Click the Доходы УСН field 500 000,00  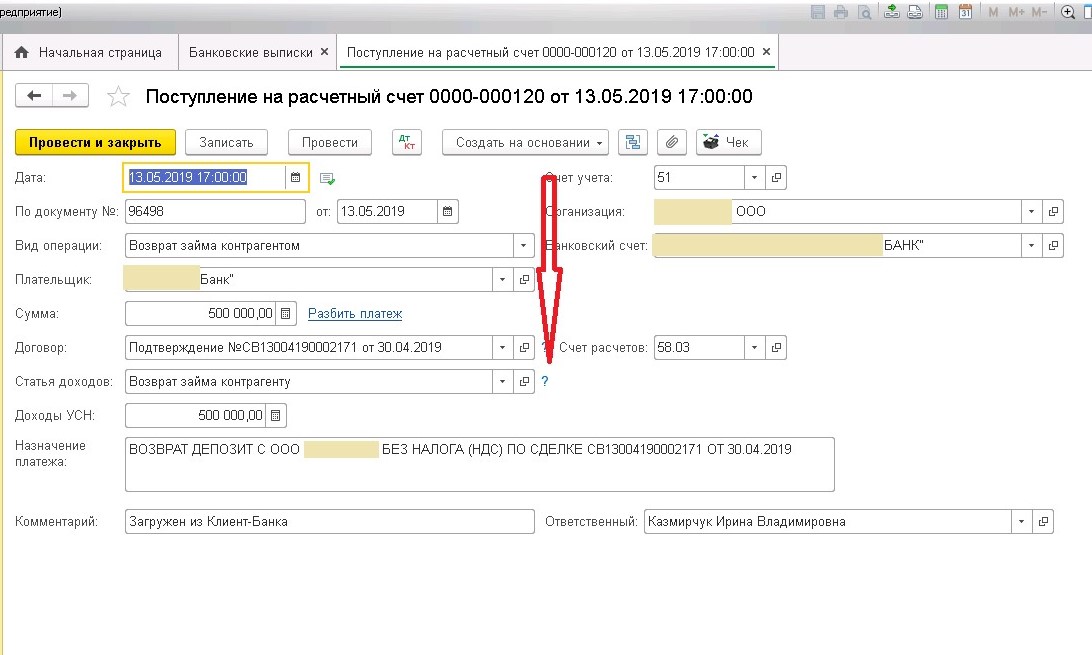click(x=196, y=416)
